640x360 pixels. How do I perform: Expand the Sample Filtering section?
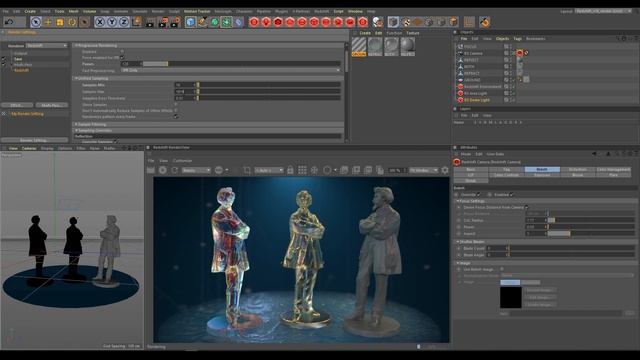coord(76,124)
